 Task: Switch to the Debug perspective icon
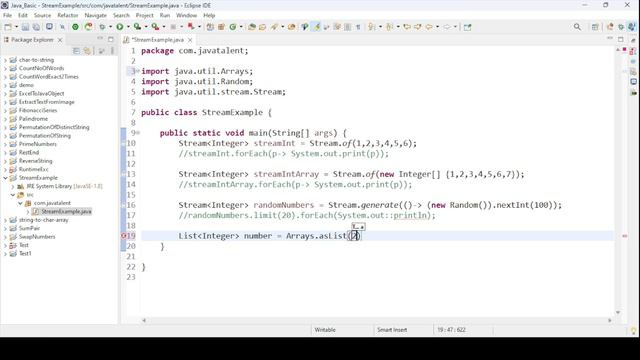tap(621, 27)
